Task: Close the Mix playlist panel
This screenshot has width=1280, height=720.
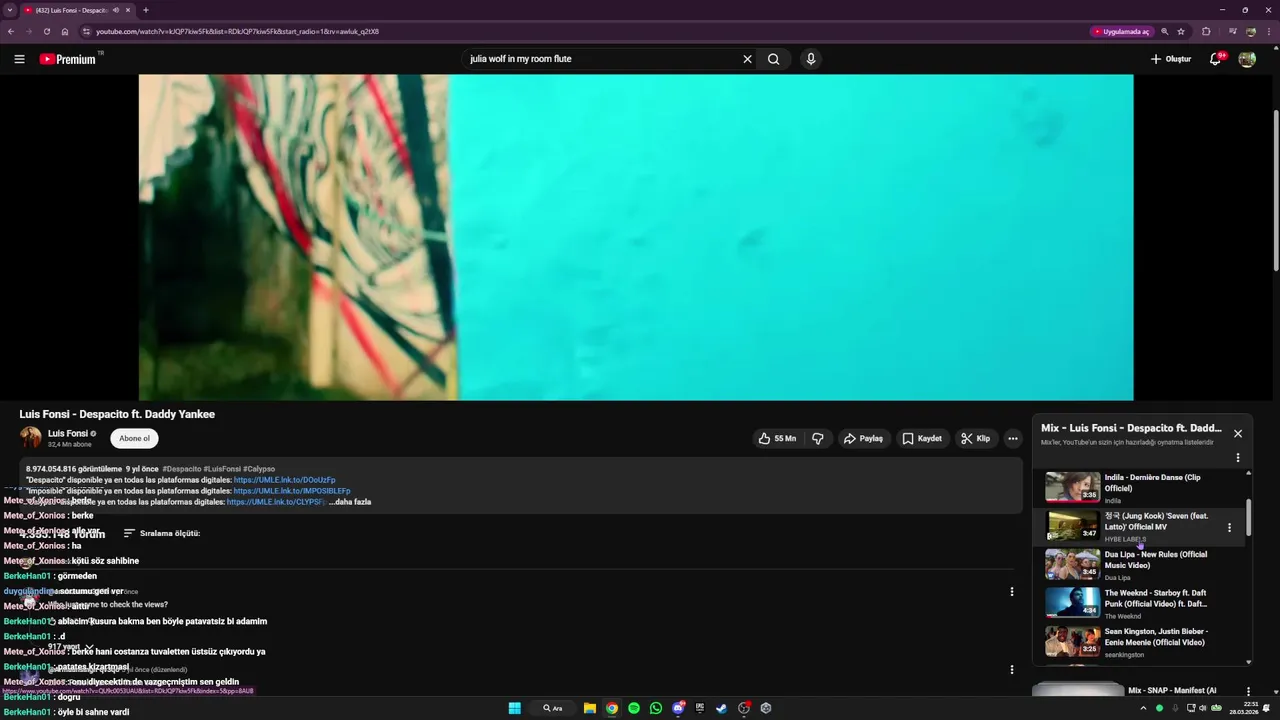Action: 1238,433
